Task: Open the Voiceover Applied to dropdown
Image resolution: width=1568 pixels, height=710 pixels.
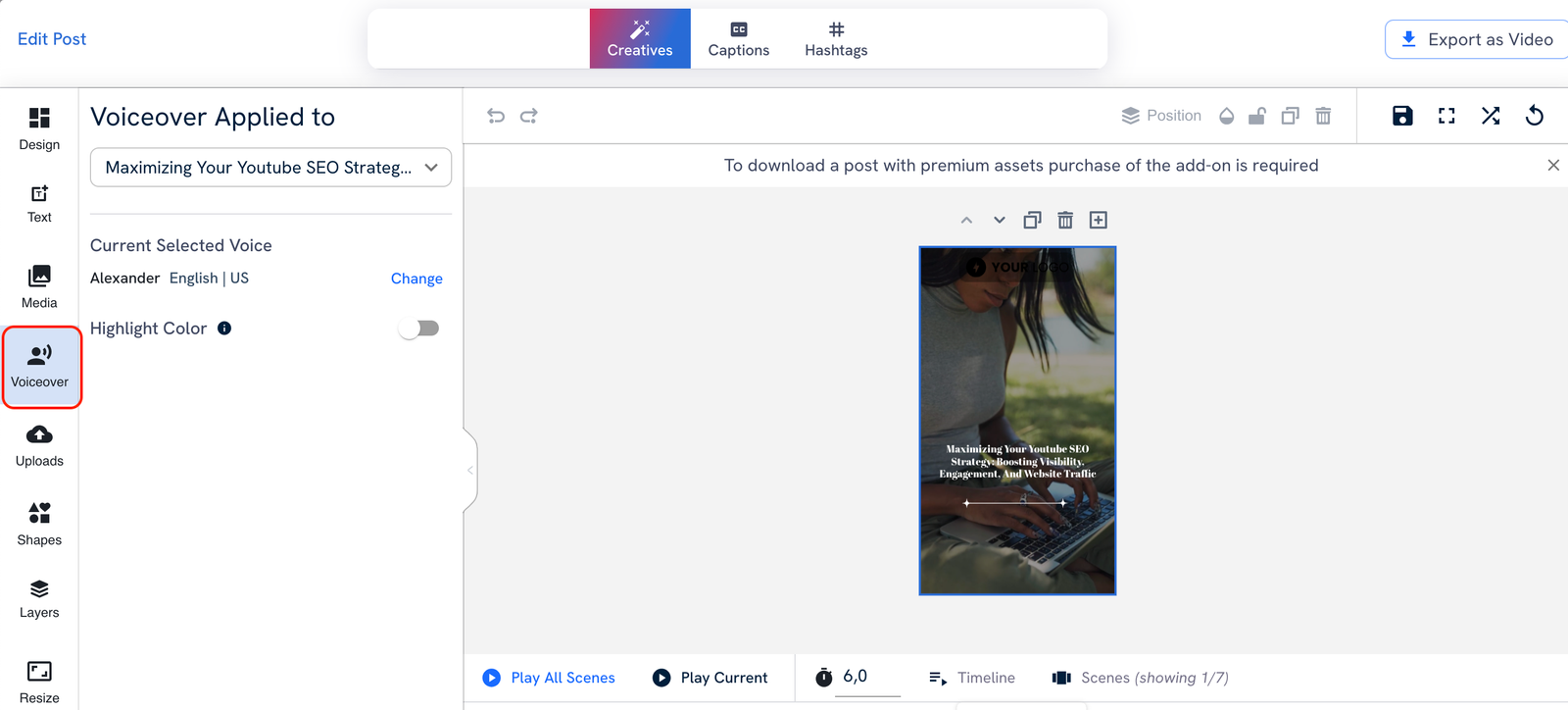Action: click(x=270, y=168)
